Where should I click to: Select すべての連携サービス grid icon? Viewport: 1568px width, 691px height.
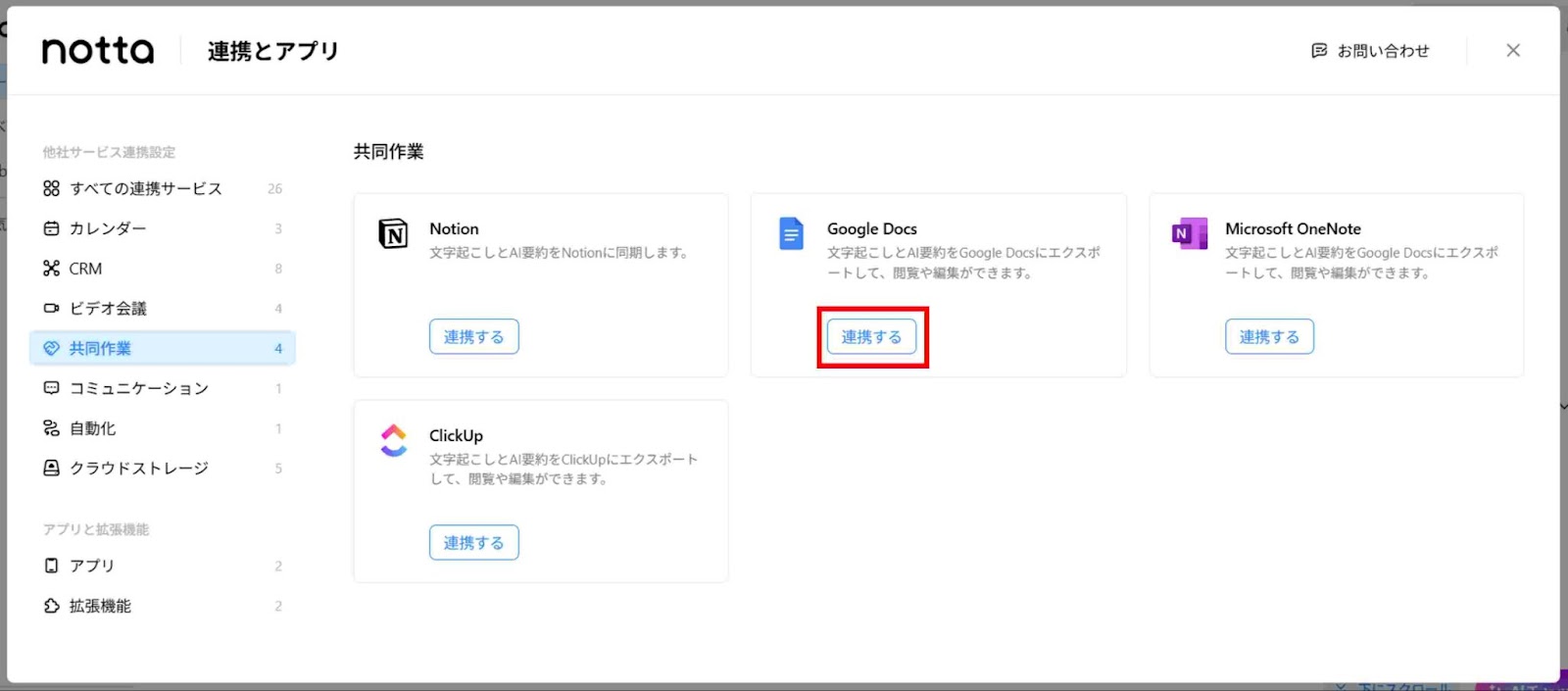click(x=52, y=188)
